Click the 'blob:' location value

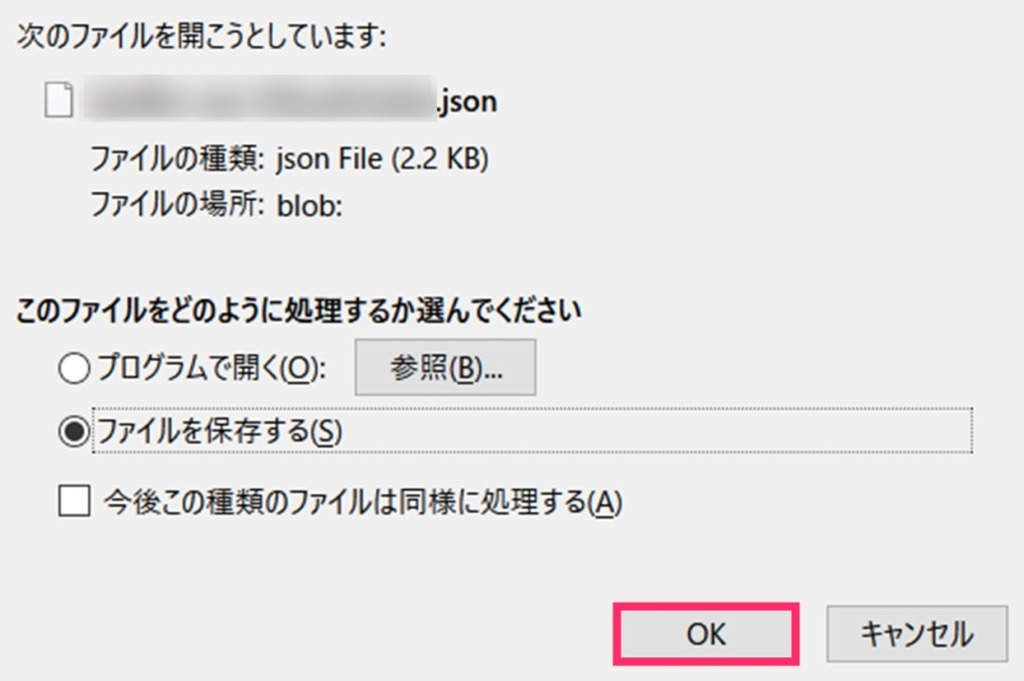coord(310,206)
